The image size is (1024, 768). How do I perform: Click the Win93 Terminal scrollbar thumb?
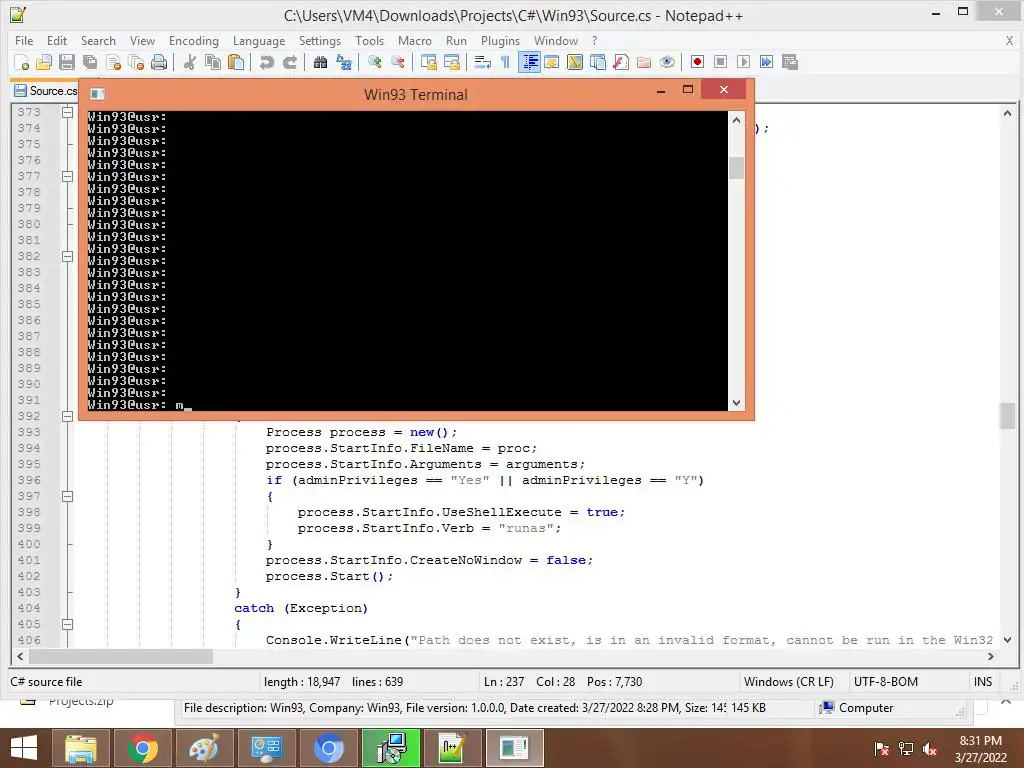[737, 168]
